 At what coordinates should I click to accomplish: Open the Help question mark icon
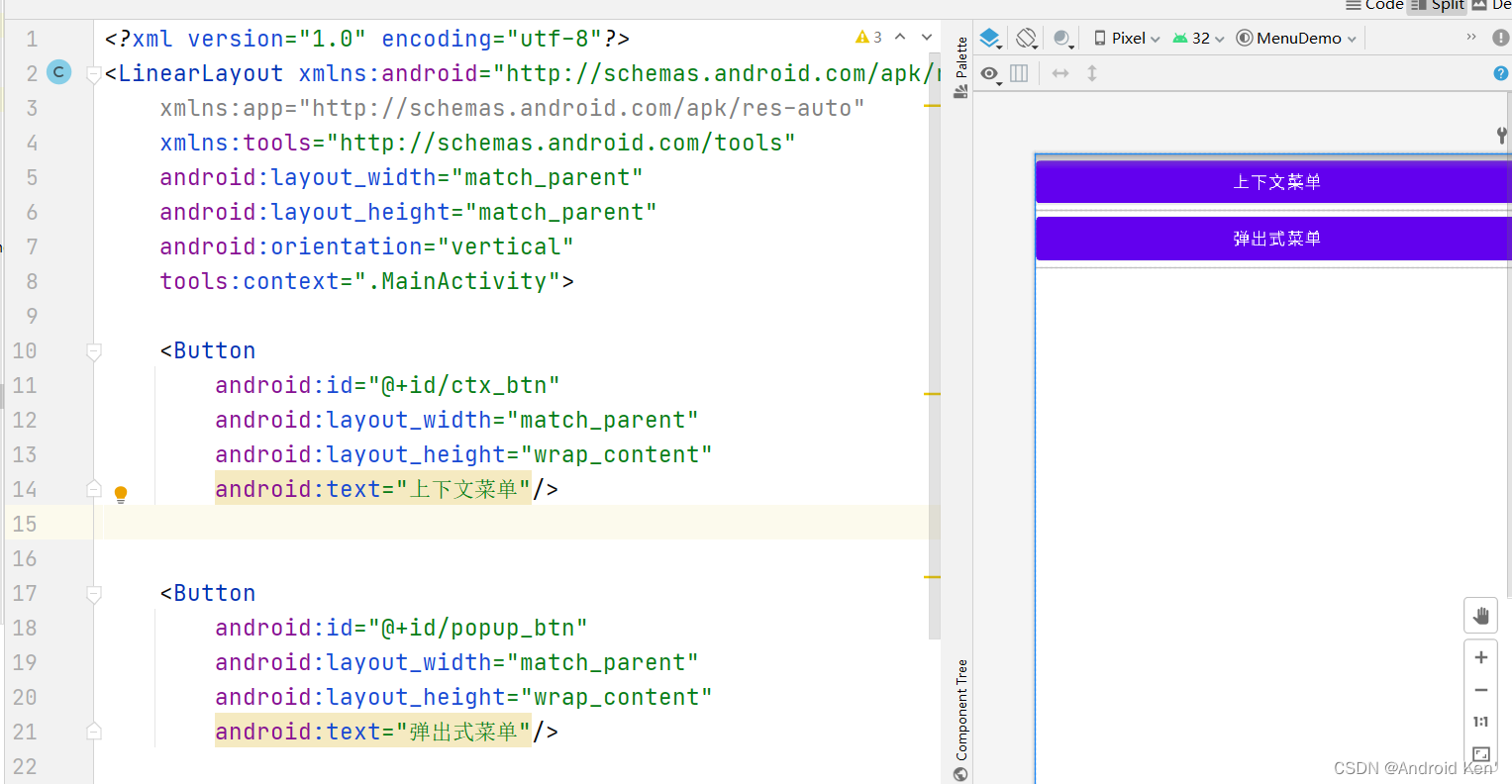(1501, 72)
